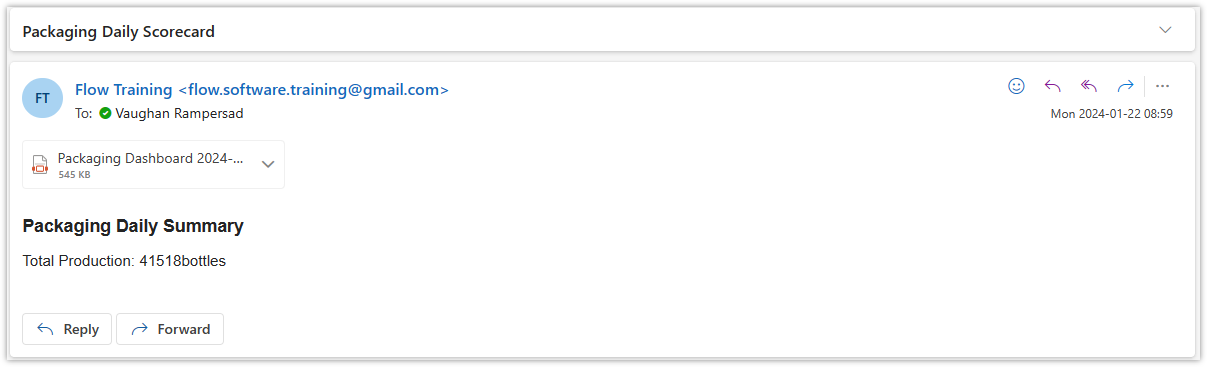Click the Mon 2024-01-22 08:59 timestamp
The height and width of the screenshot is (367, 1207).
(x=1111, y=114)
